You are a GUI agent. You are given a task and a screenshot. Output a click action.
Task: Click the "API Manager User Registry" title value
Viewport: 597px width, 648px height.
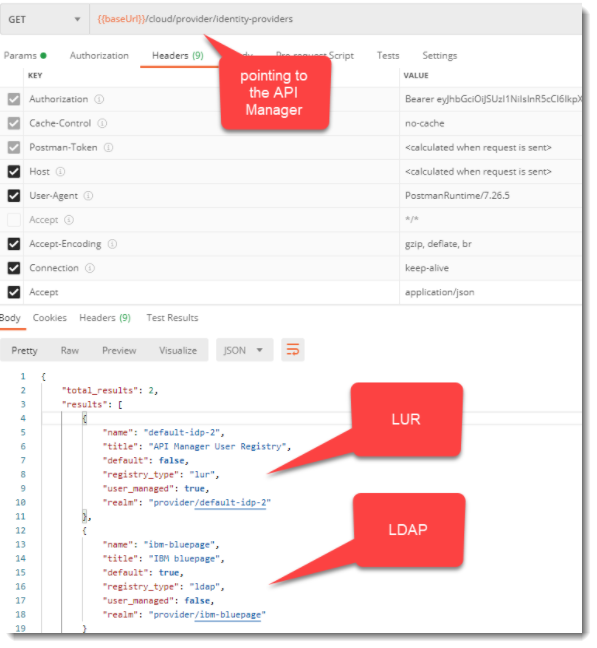click(217, 446)
